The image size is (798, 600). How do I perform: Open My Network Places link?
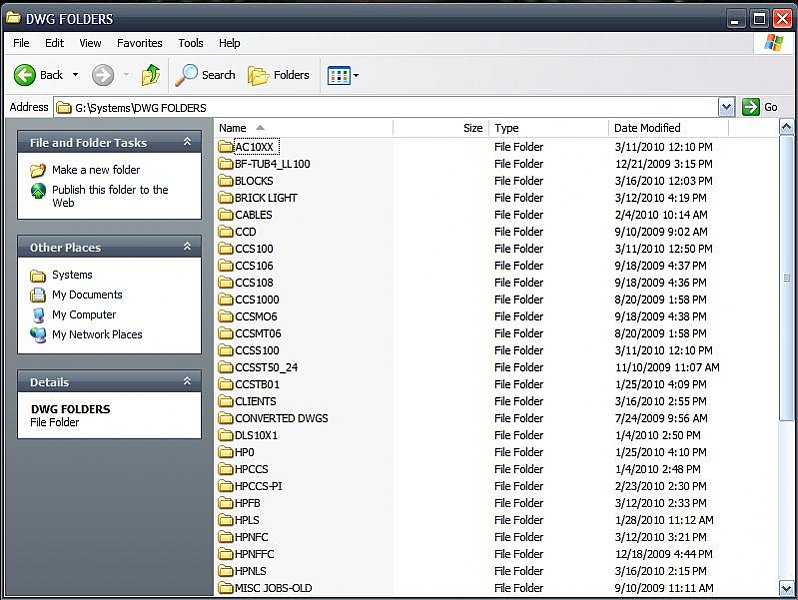(97, 334)
